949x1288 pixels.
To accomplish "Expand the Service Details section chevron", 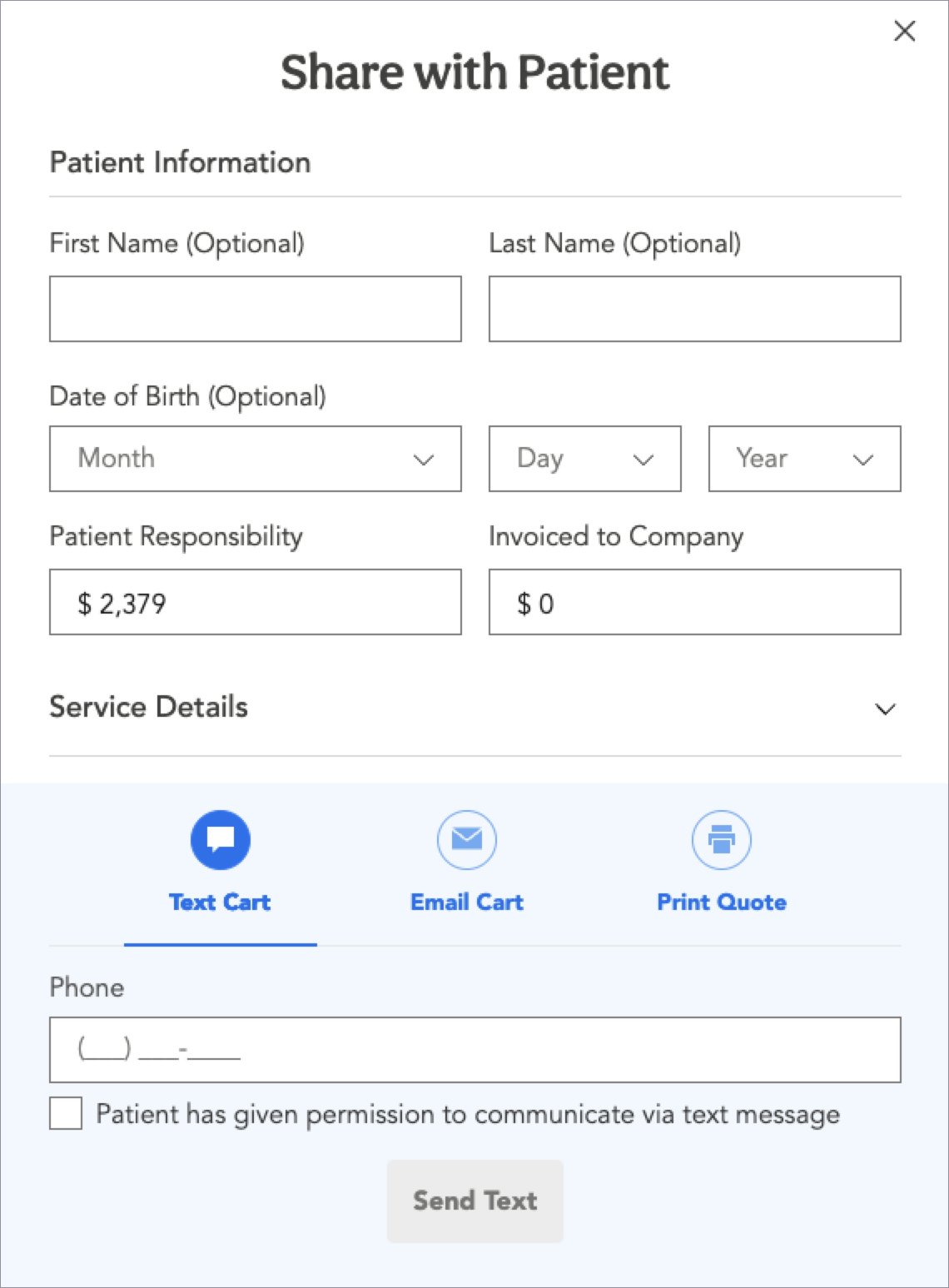I will tap(885, 709).
